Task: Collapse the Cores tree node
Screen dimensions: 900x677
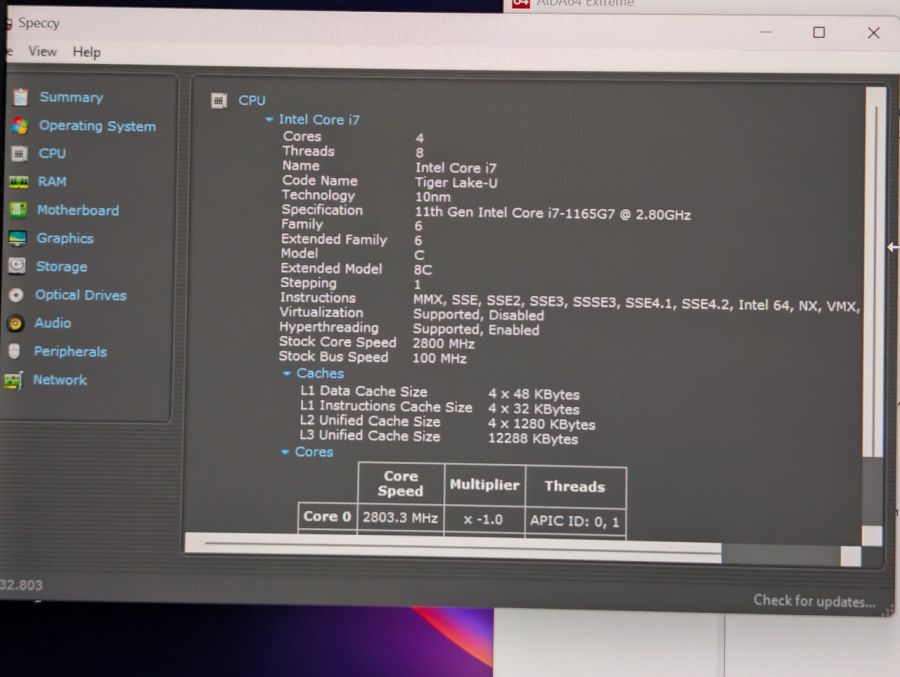Action: (285, 452)
